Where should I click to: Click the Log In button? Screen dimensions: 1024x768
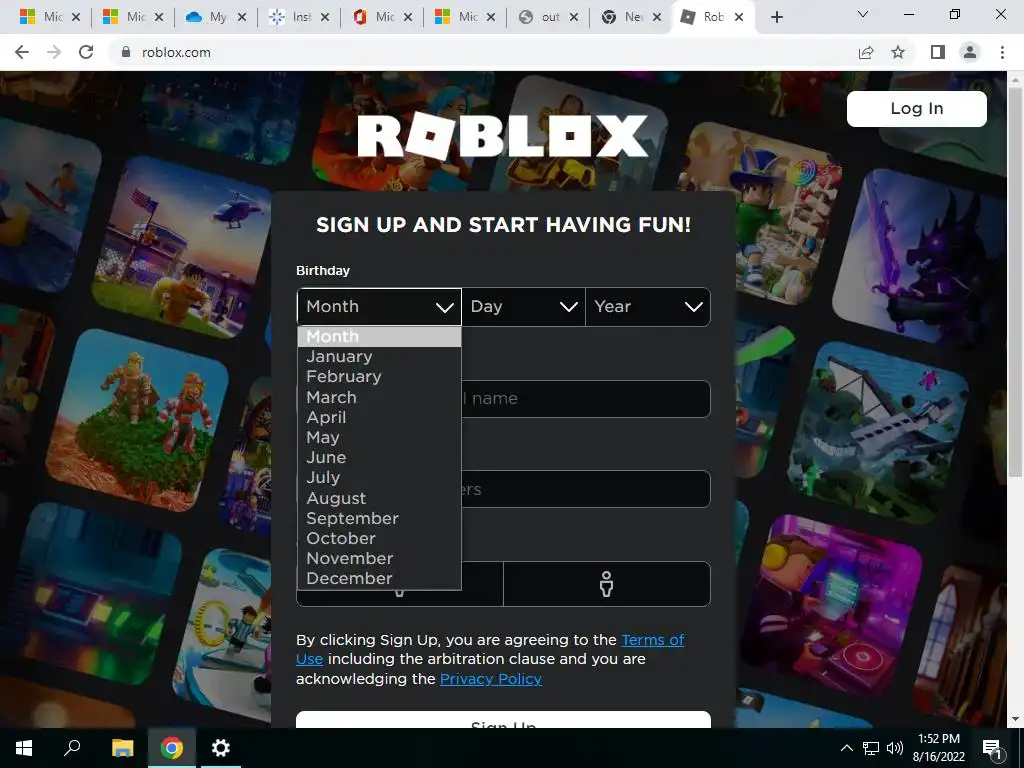point(916,108)
